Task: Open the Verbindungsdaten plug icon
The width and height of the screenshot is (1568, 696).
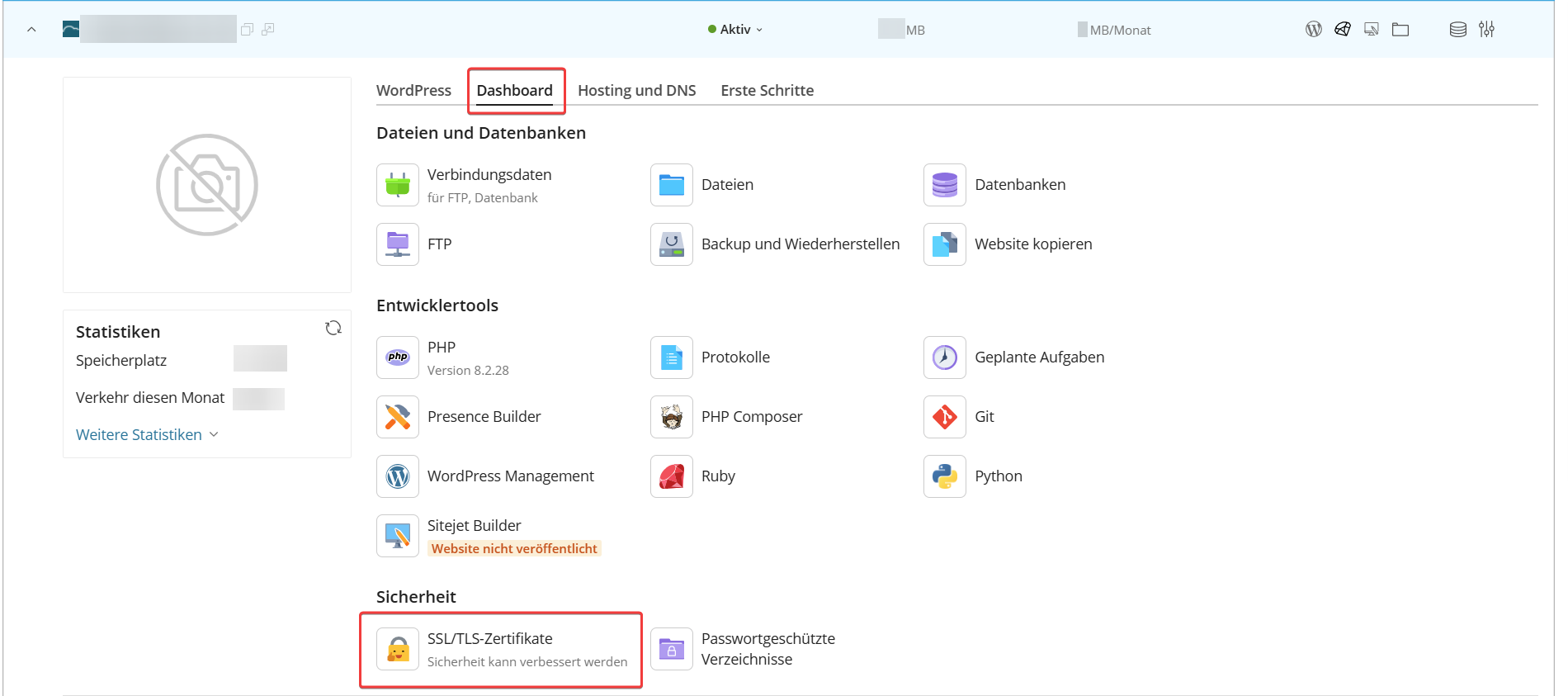Action: click(x=398, y=185)
